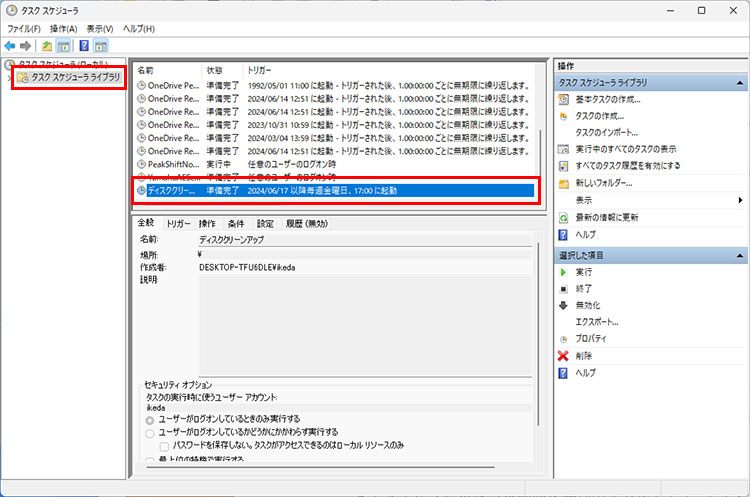Open the 表示 submenu arrow in actions pane
The width and height of the screenshot is (750, 497).
(739, 200)
